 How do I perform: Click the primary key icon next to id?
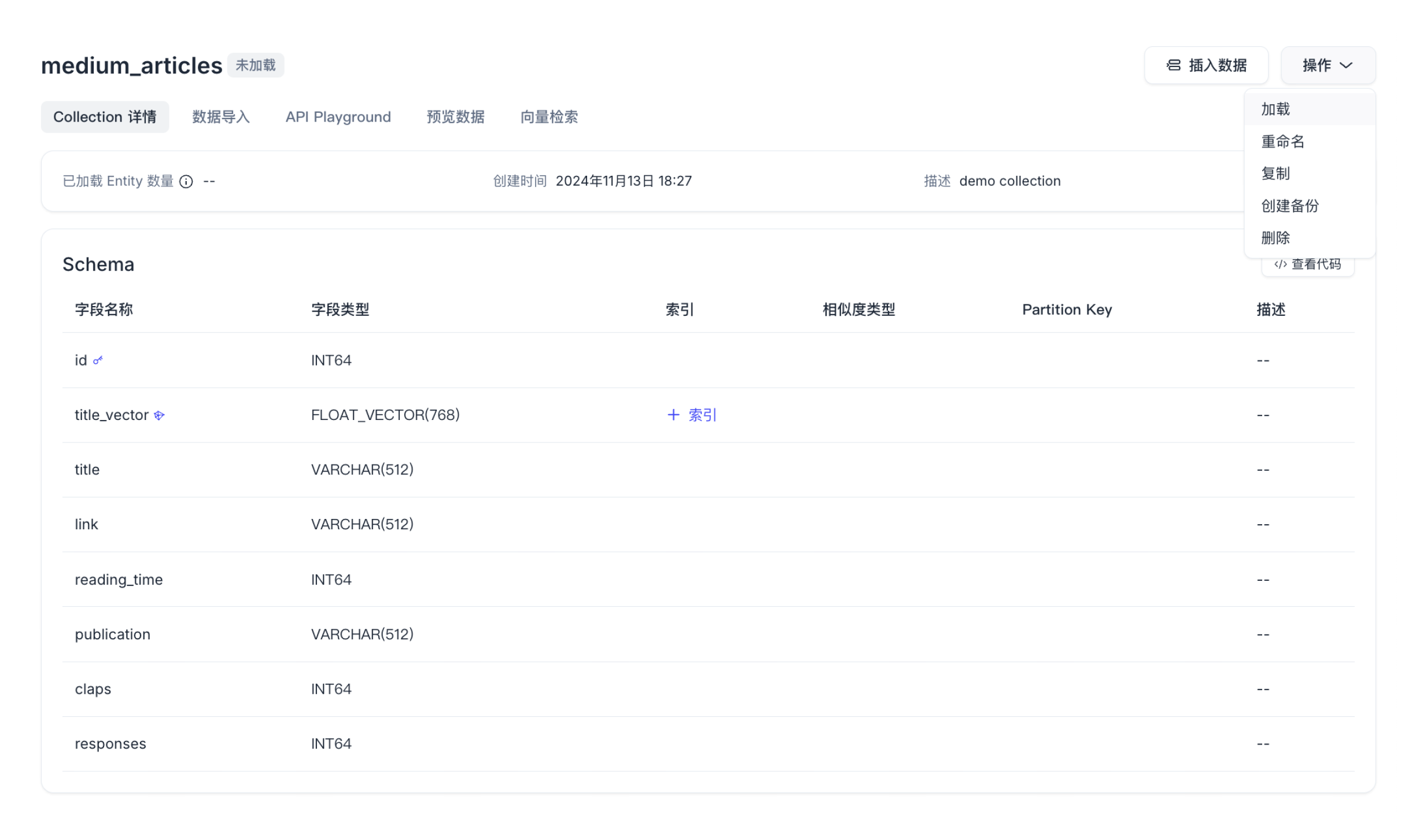[98, 360]
